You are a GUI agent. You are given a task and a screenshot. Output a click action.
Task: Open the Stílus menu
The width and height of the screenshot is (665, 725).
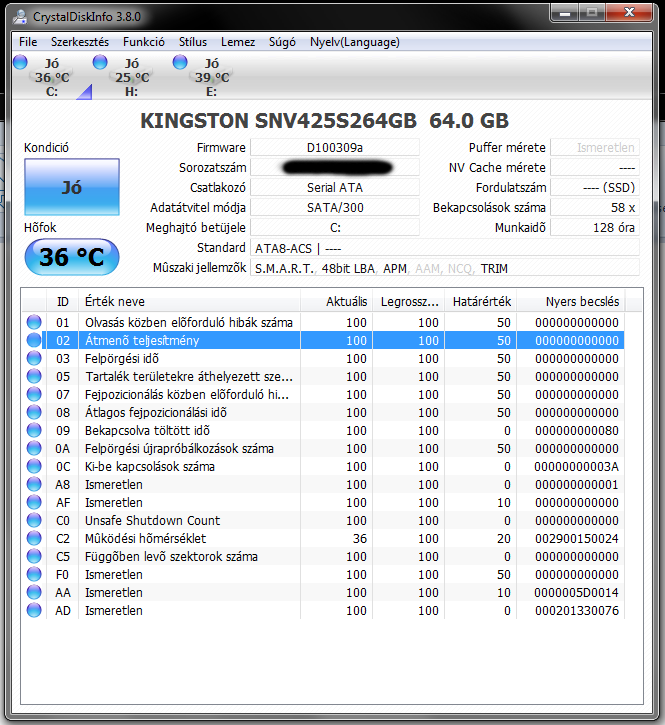tap(192, 42)
